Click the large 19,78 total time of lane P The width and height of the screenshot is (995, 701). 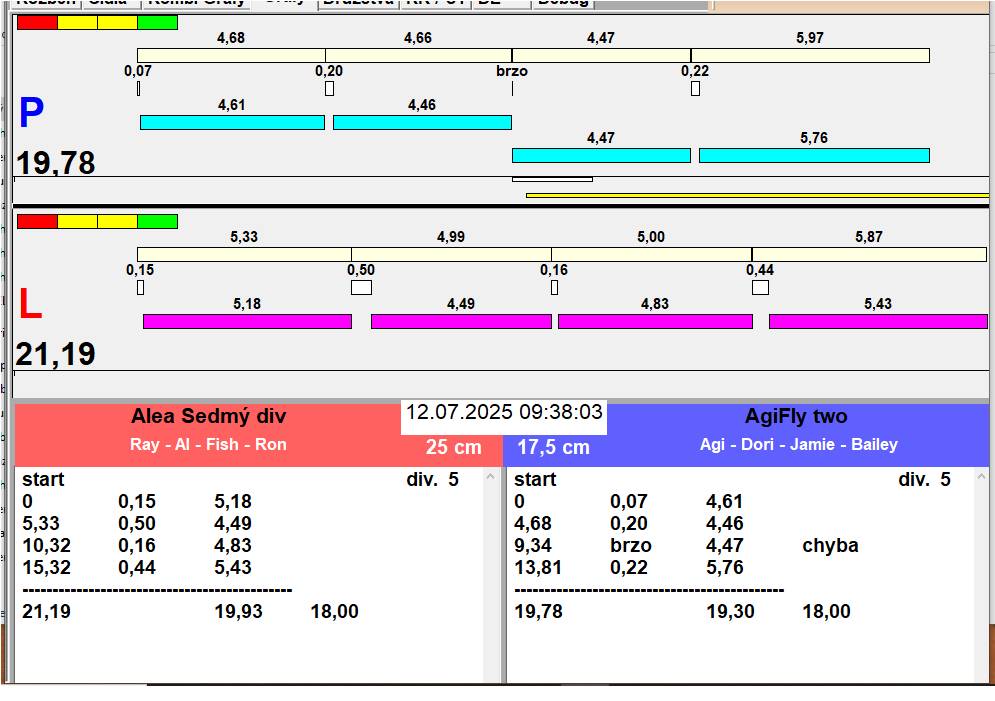click(x=56, y=162)
